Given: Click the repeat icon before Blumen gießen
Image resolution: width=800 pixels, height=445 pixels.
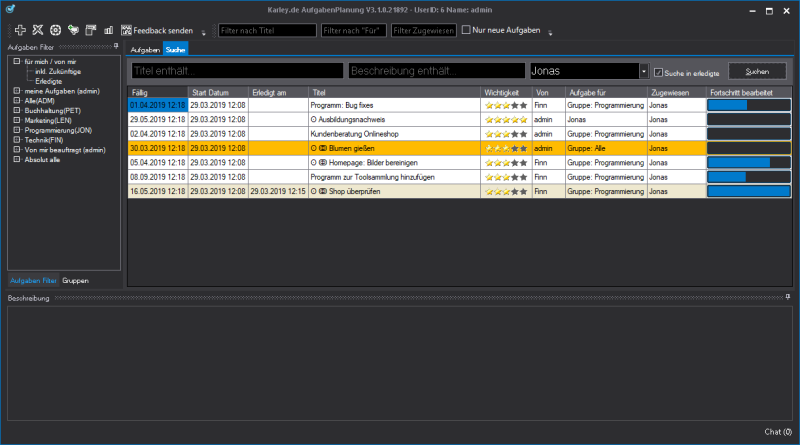Looking at the screenshot, I should 322,149.
